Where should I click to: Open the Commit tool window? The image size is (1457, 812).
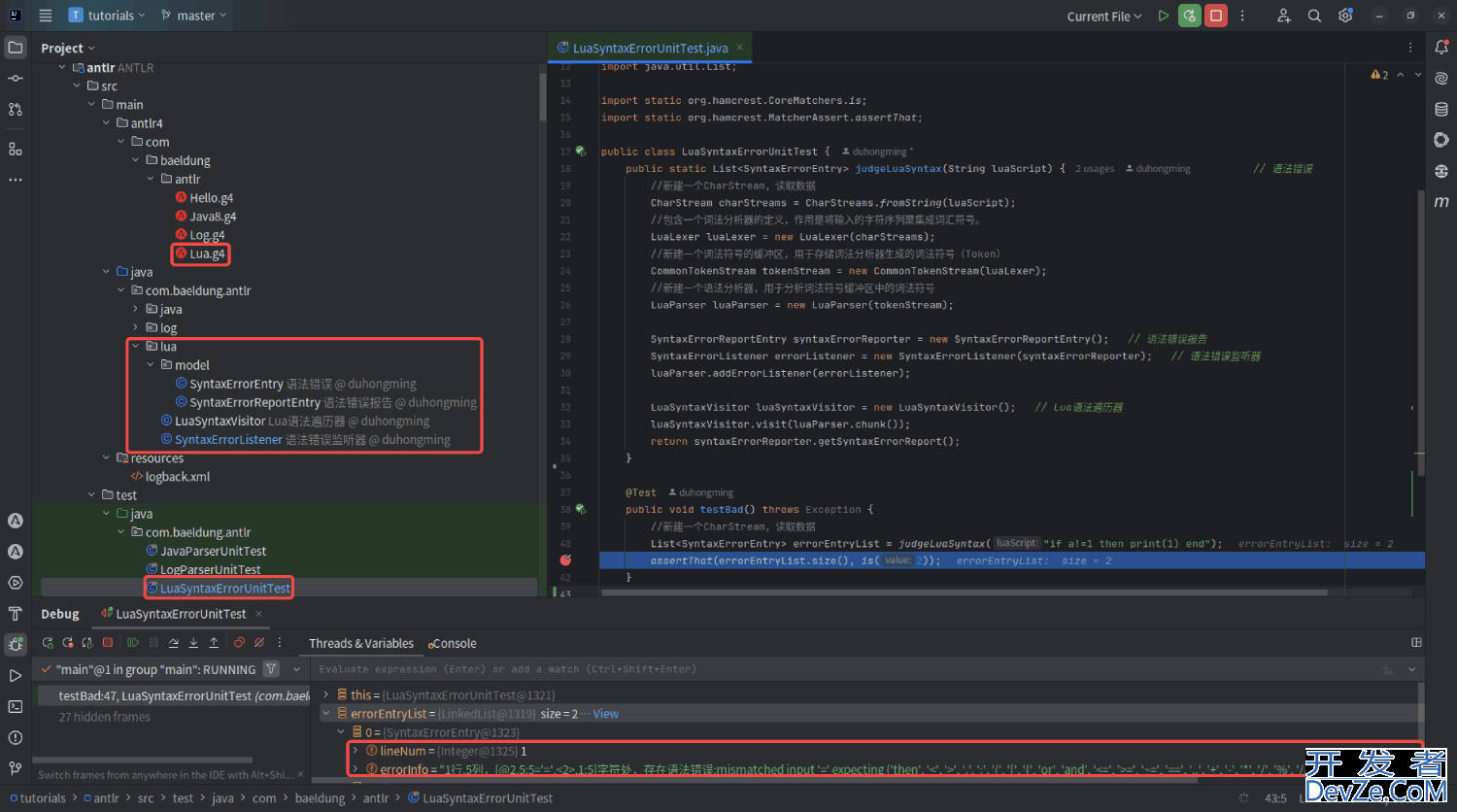pyautogui.click(x=16, y=78)
